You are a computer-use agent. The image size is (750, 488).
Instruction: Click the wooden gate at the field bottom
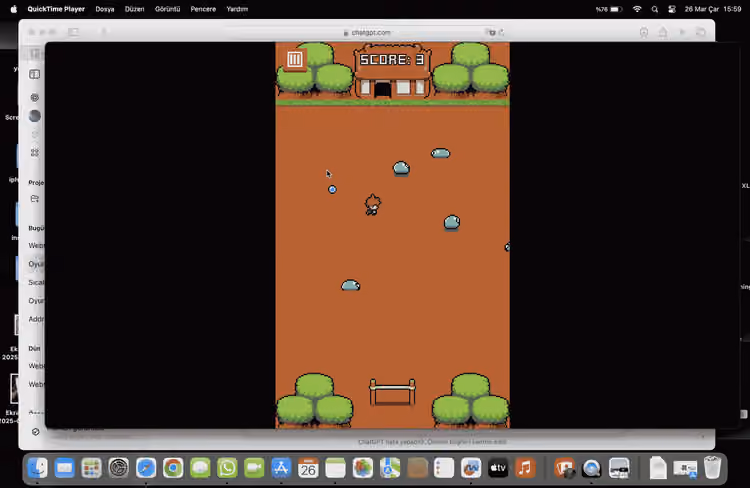click(392, 392)
